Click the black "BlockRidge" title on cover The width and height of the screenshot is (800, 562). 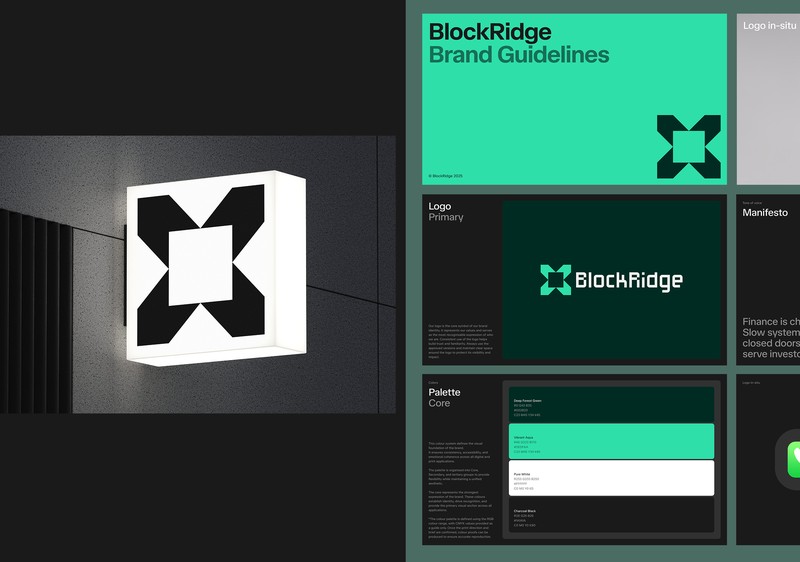click(x=490, y=32)
